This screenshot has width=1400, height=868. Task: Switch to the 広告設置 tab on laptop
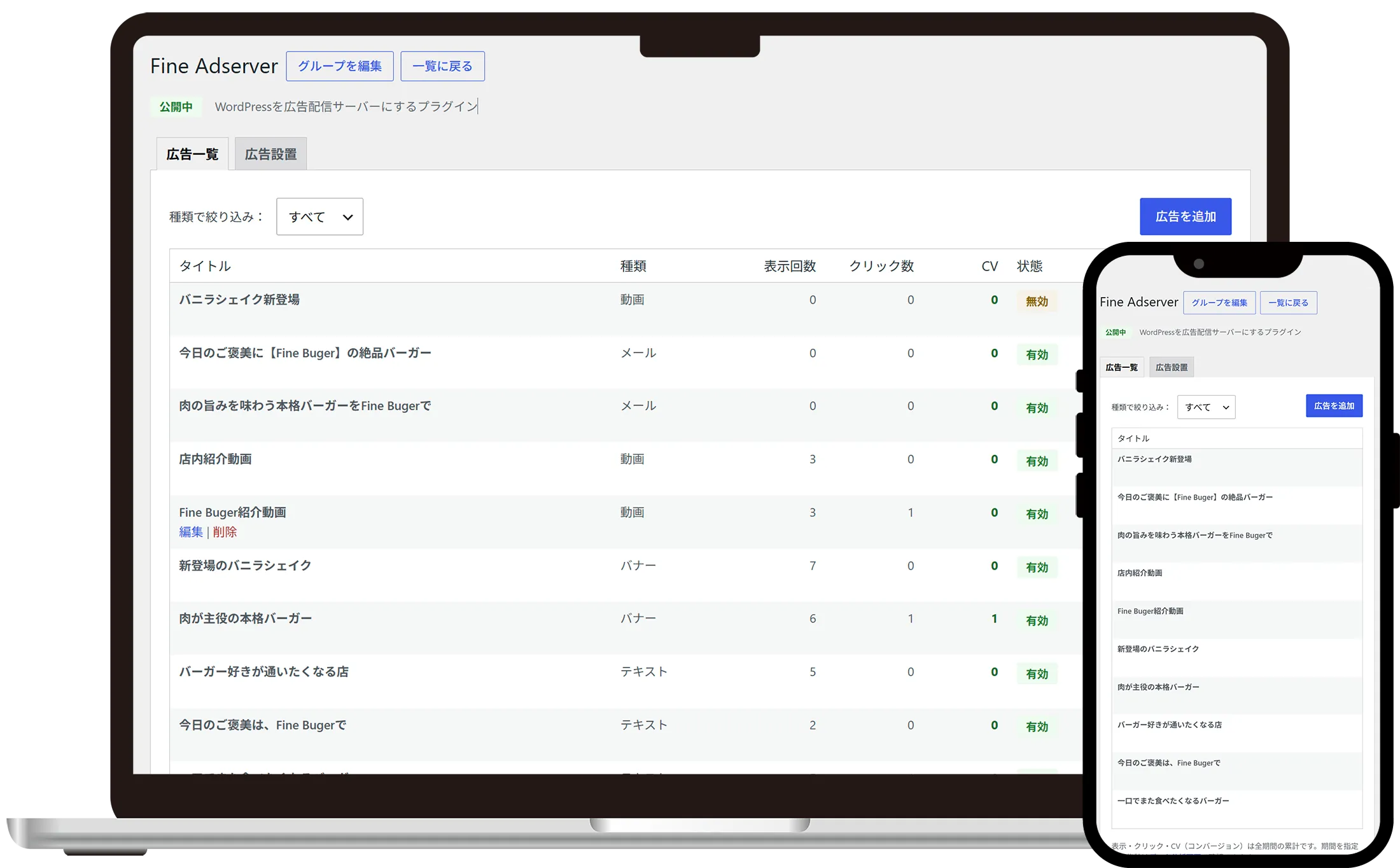[270, 154]
